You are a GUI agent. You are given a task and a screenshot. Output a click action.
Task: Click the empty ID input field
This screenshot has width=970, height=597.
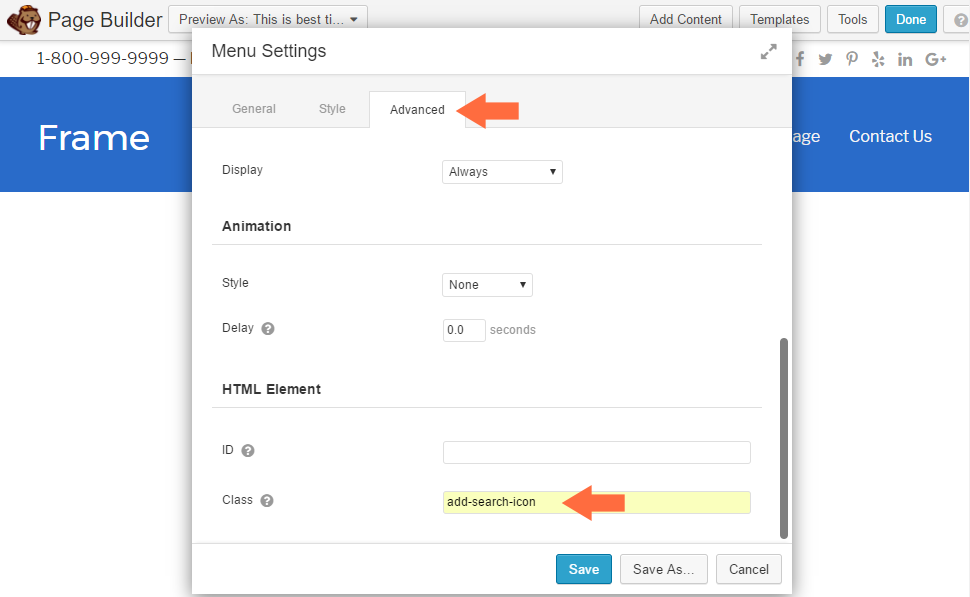coord(596,452)
